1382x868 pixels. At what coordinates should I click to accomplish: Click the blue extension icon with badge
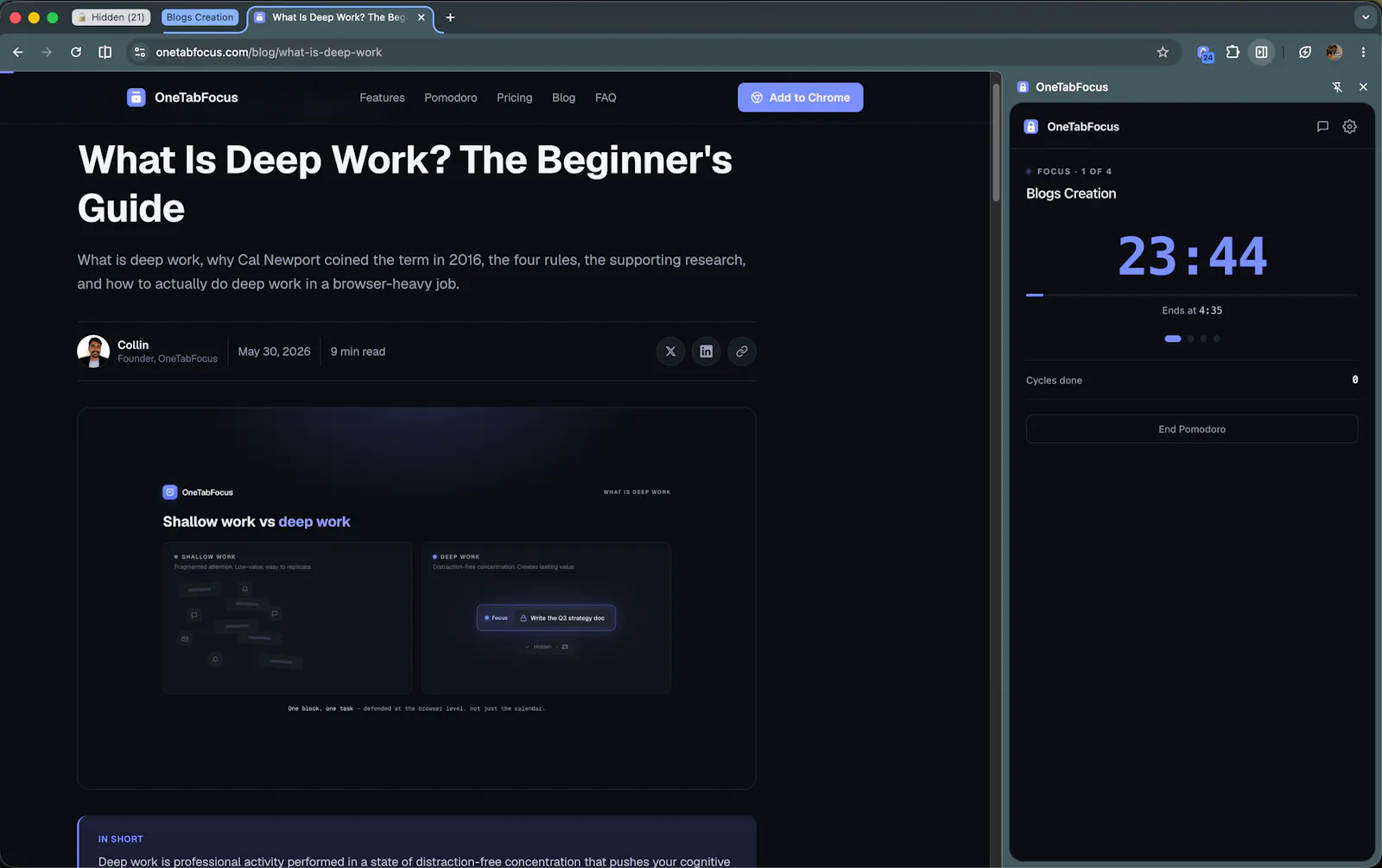click(x=1205, y=53)
